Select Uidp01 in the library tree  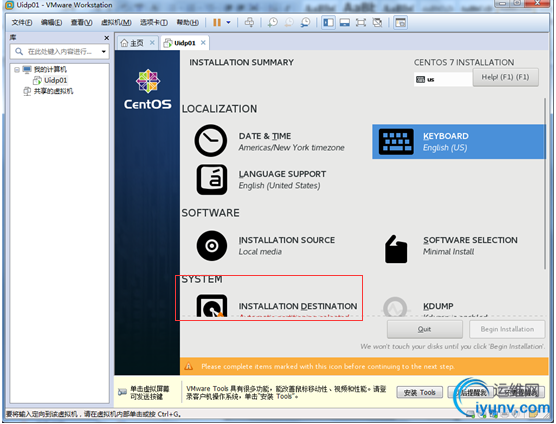point(55,80)
